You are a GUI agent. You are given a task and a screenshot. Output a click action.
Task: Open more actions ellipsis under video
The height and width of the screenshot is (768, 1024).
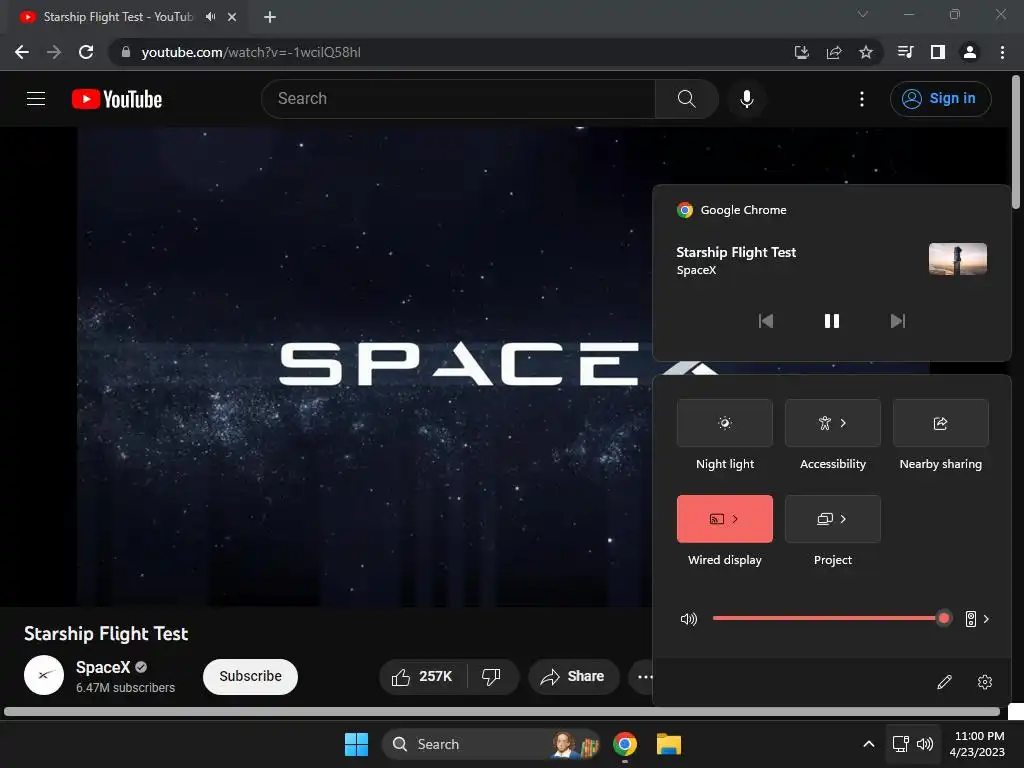pos(644,677)
